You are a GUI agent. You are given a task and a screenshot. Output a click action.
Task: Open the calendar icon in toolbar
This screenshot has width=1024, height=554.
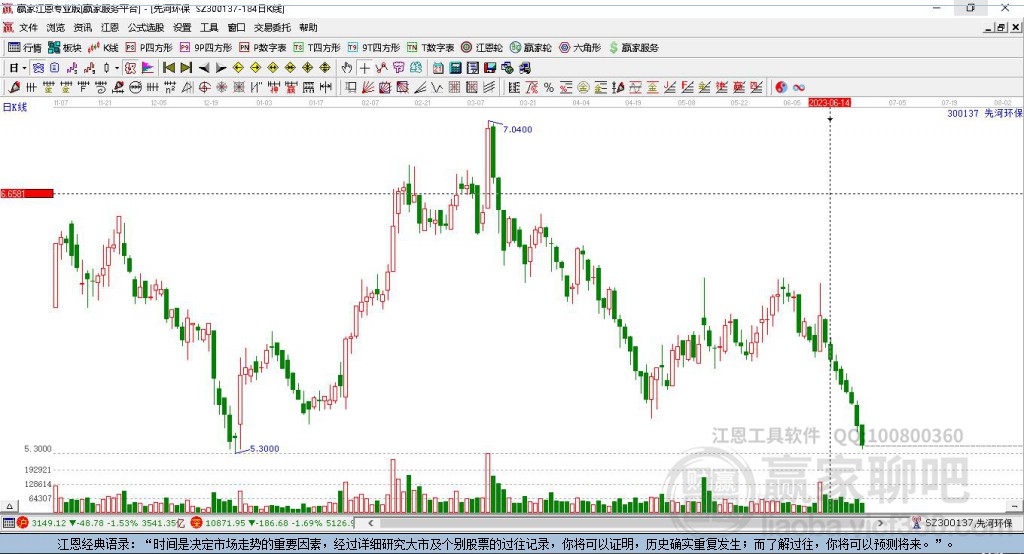[x=438, y=68]
